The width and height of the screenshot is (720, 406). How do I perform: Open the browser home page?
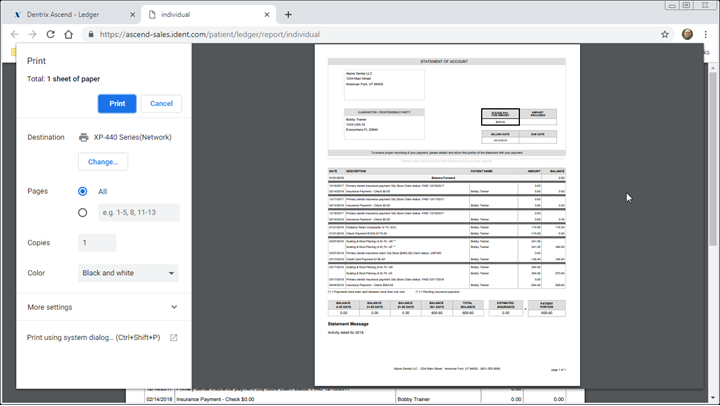tap(68, 34)
